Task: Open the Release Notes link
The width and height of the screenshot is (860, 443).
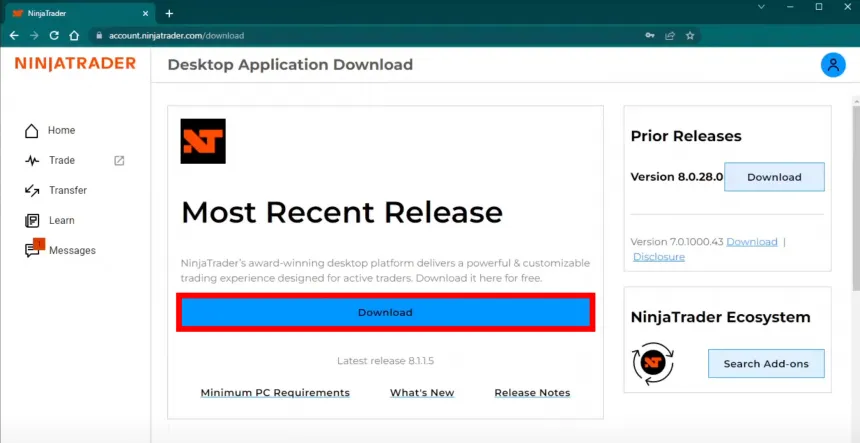Action: (532, 393)
